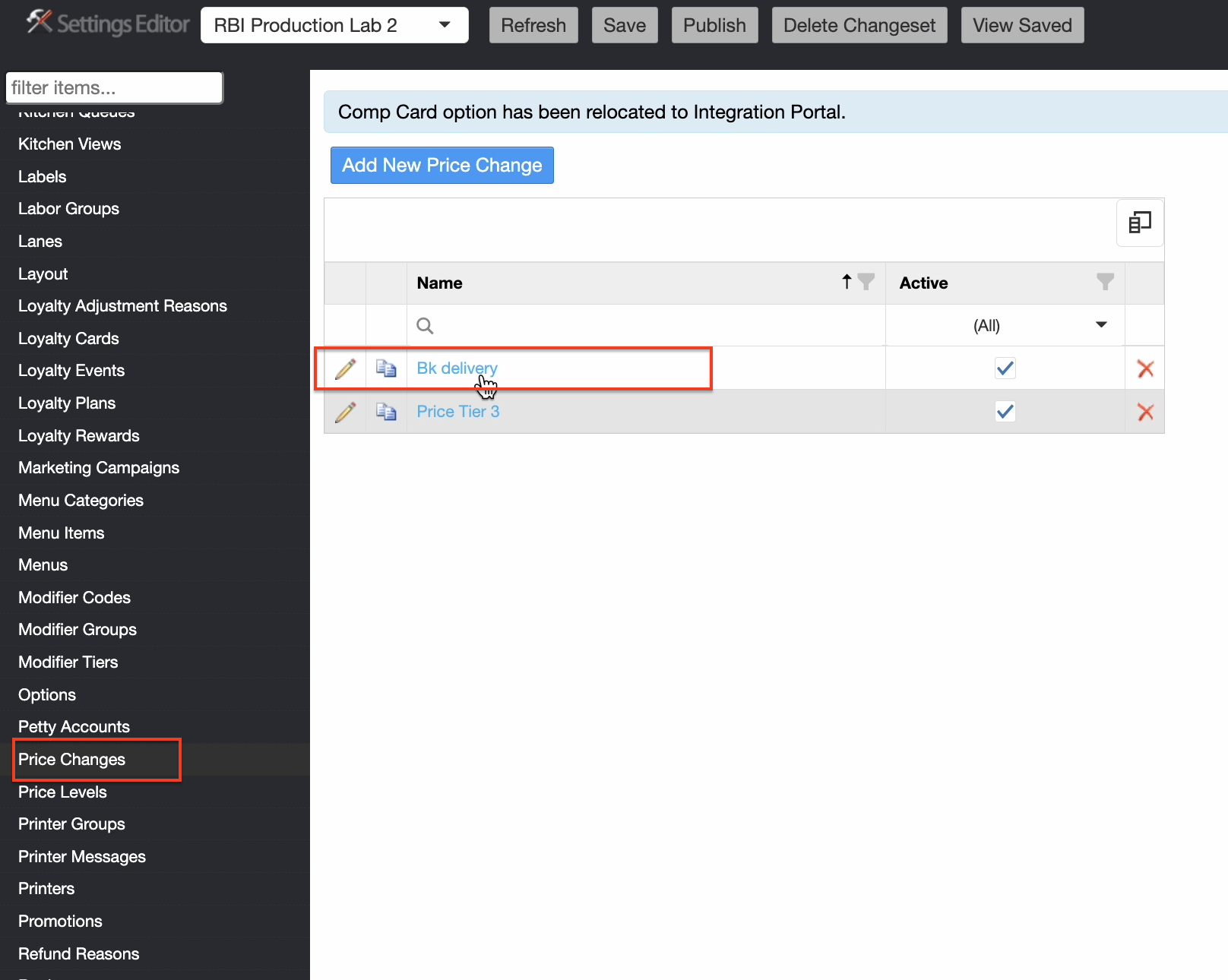Open the Bk delivery link
This screenshot has width=1228, height=980.
click(457, 368)
